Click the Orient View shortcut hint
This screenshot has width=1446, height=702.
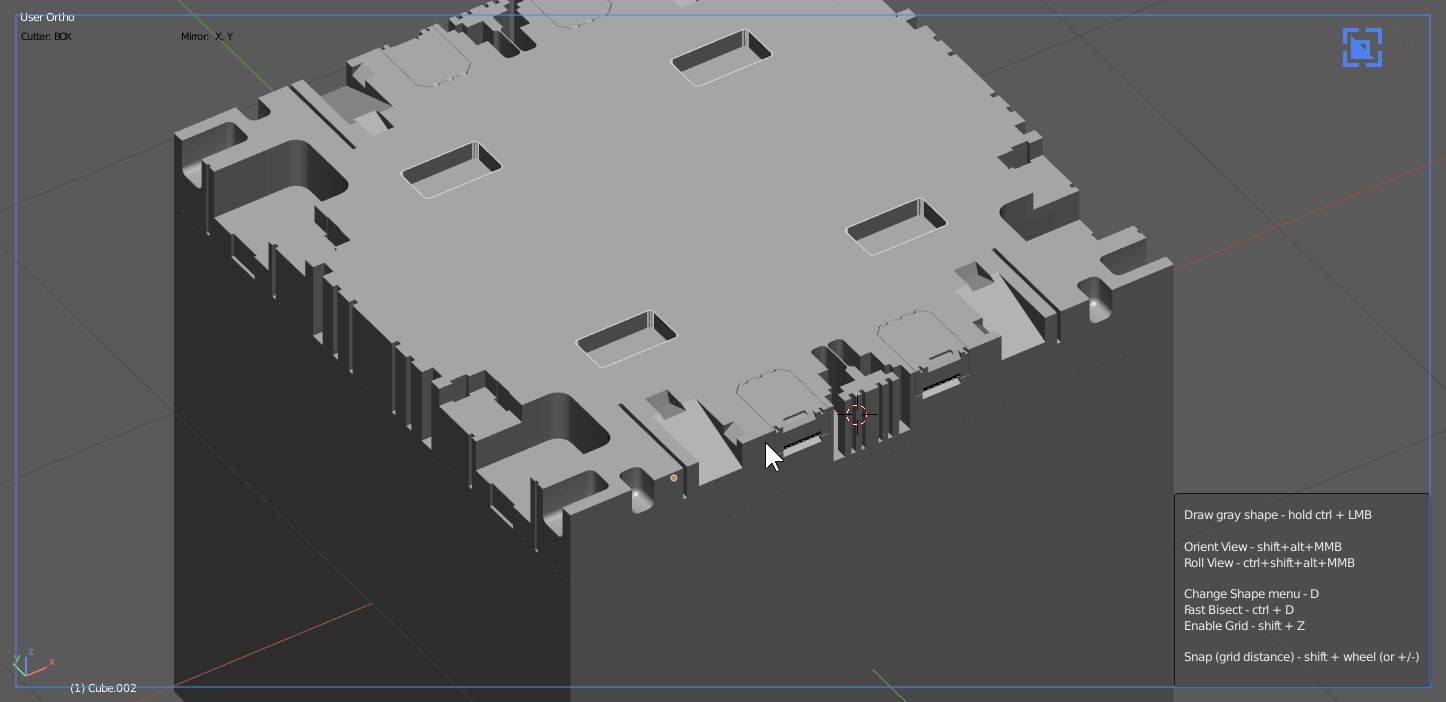(1262, 547)
